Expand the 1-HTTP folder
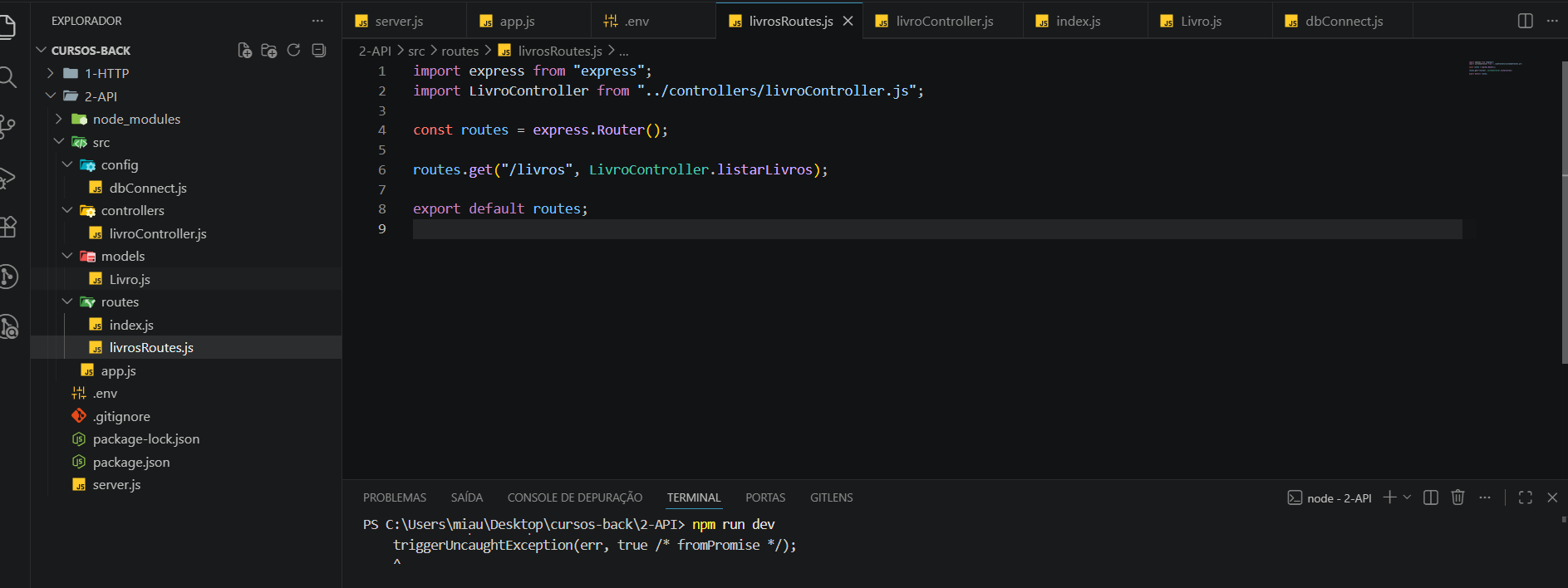Viewport: 1568px width, 588px height. (186, 73)
